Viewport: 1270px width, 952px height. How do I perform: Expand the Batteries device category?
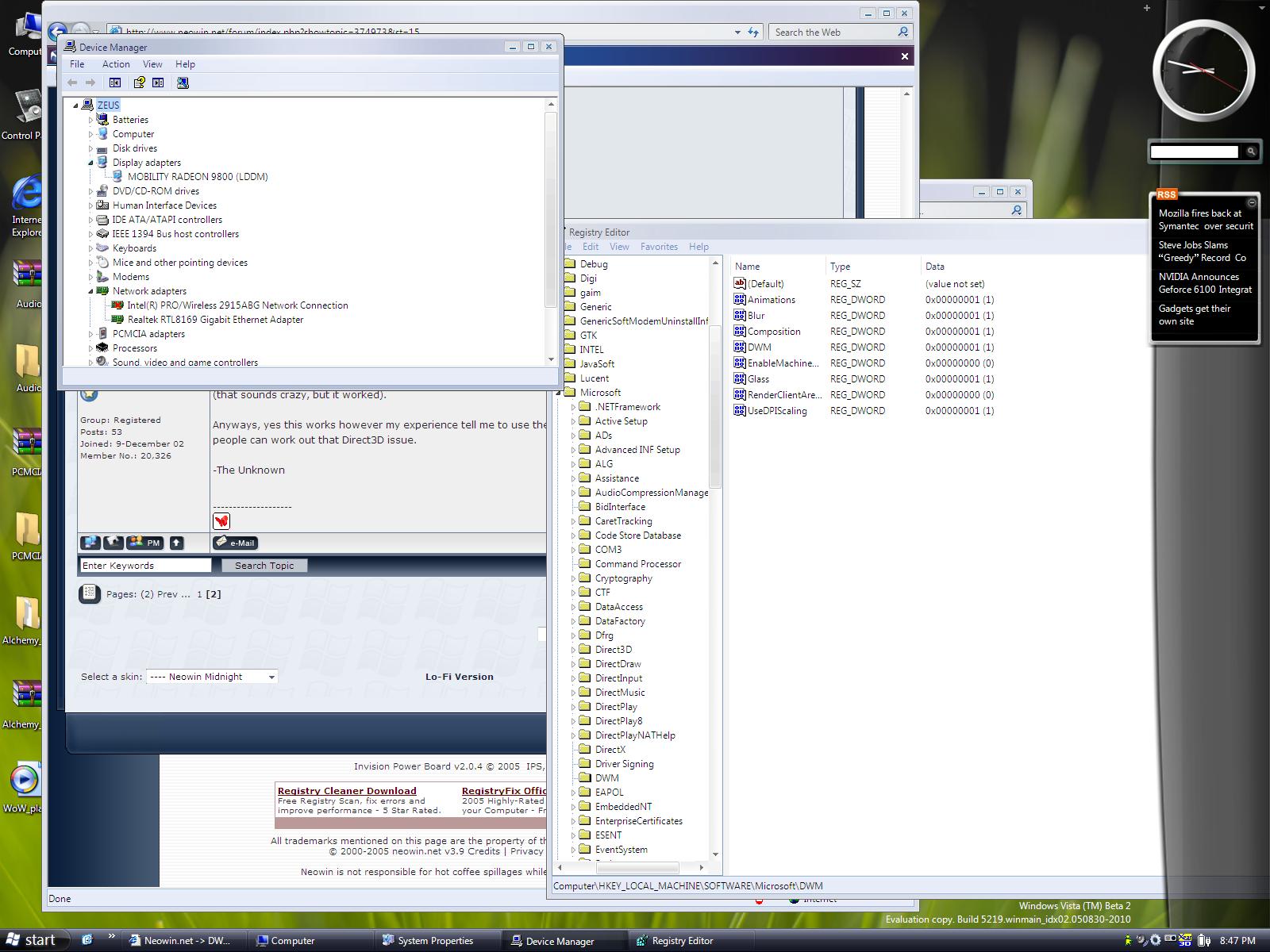click(90, 120)
